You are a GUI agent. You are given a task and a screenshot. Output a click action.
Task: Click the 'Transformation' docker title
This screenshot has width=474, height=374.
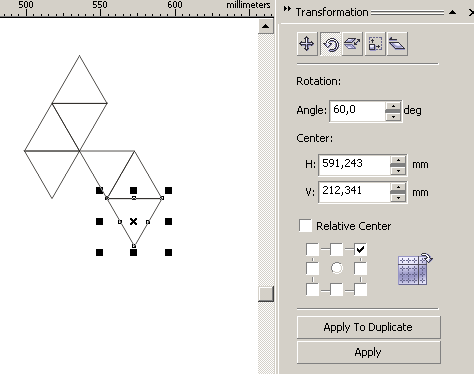pyautogui.click(x=332, y=12)
